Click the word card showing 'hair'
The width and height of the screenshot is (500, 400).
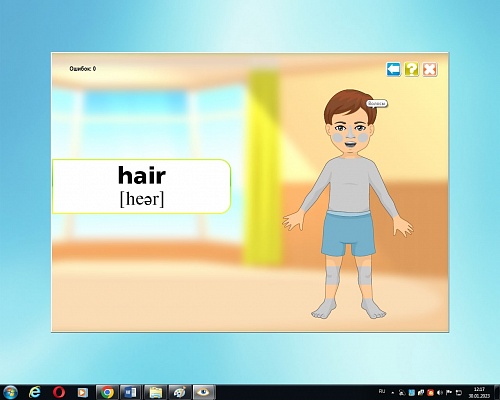[141, 186]
